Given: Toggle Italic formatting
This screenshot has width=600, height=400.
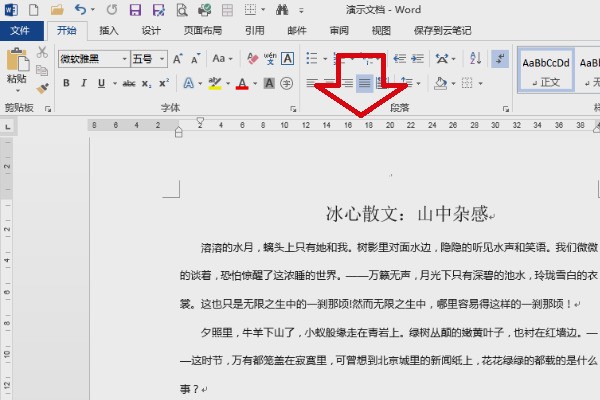Looking at the screenshot, I should pos(84,83).
